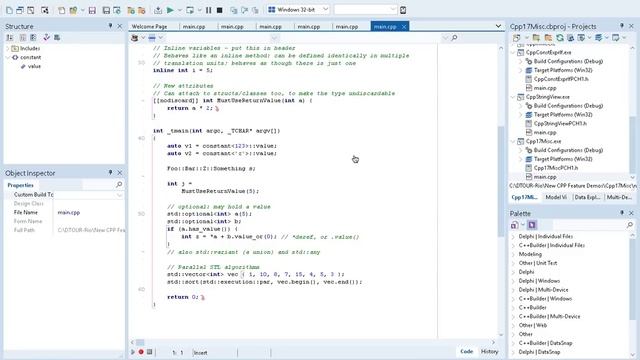Expand the Includes node in Structure
This screenshot has width=640, height=360.
[x=8, y=48]
